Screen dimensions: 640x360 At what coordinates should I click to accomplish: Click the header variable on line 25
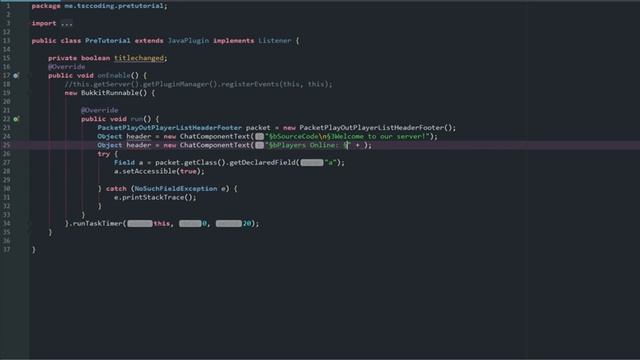click(139, 145)
